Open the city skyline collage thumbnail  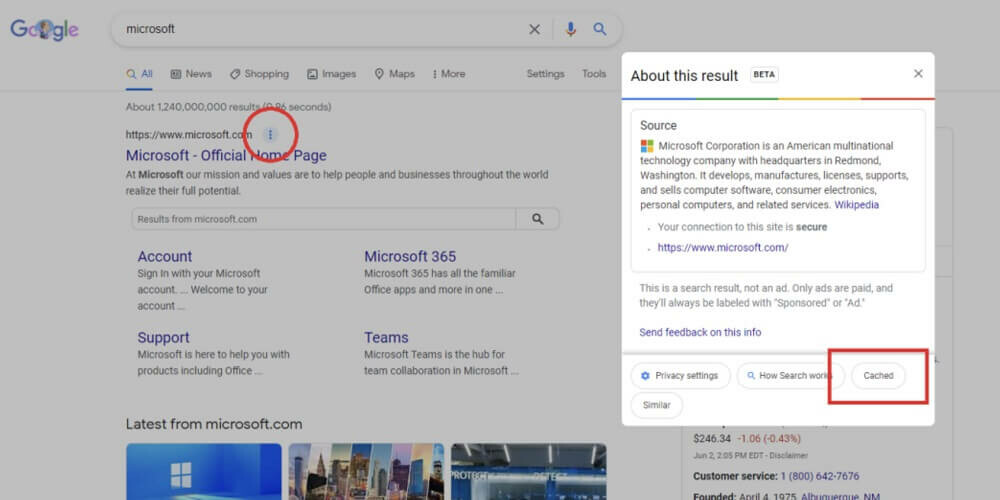366,471
